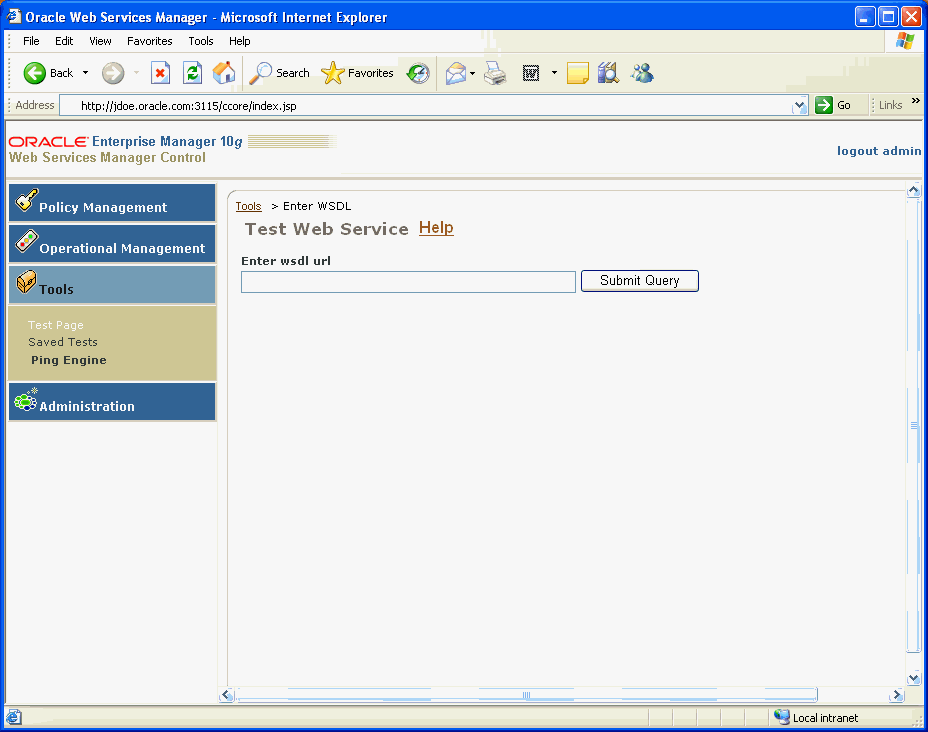Image resolution: width=928 pixels, height=732 pixels.
Task: Go to the Home page icon
Action: pos(224,73)
